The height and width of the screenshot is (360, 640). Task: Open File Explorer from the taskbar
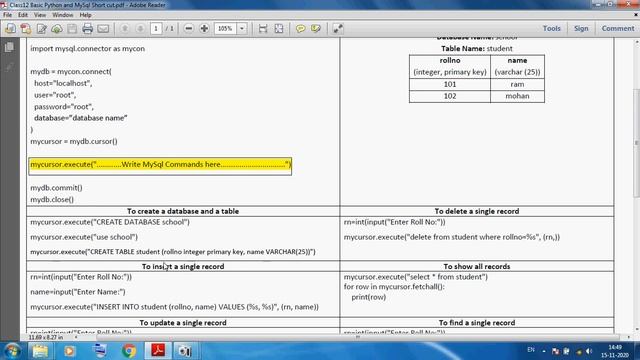40,351
